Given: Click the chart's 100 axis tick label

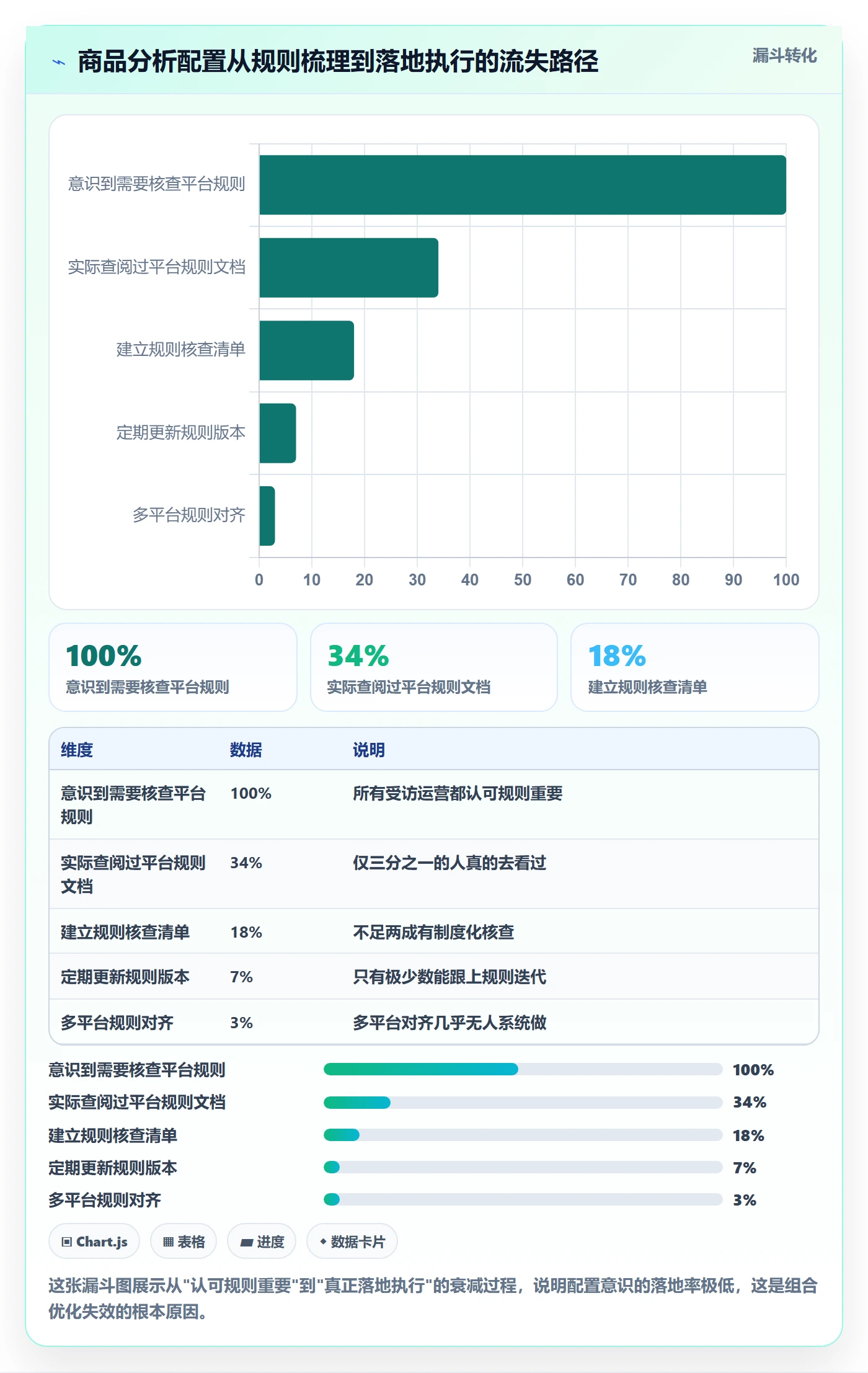Looking at the screenshot, I should coord(786,580).
